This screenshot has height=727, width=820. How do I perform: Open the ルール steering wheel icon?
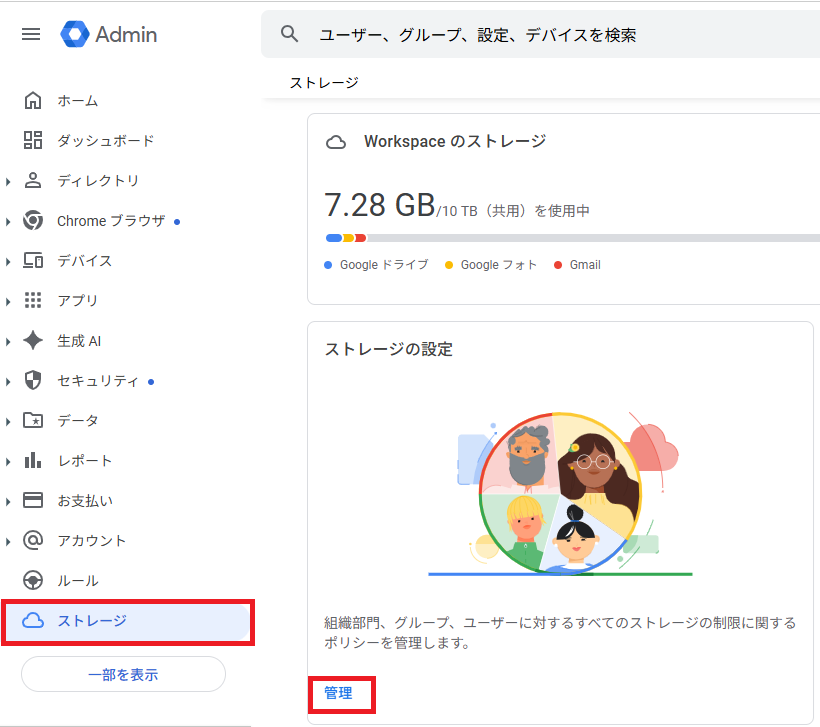pos(34,580)
